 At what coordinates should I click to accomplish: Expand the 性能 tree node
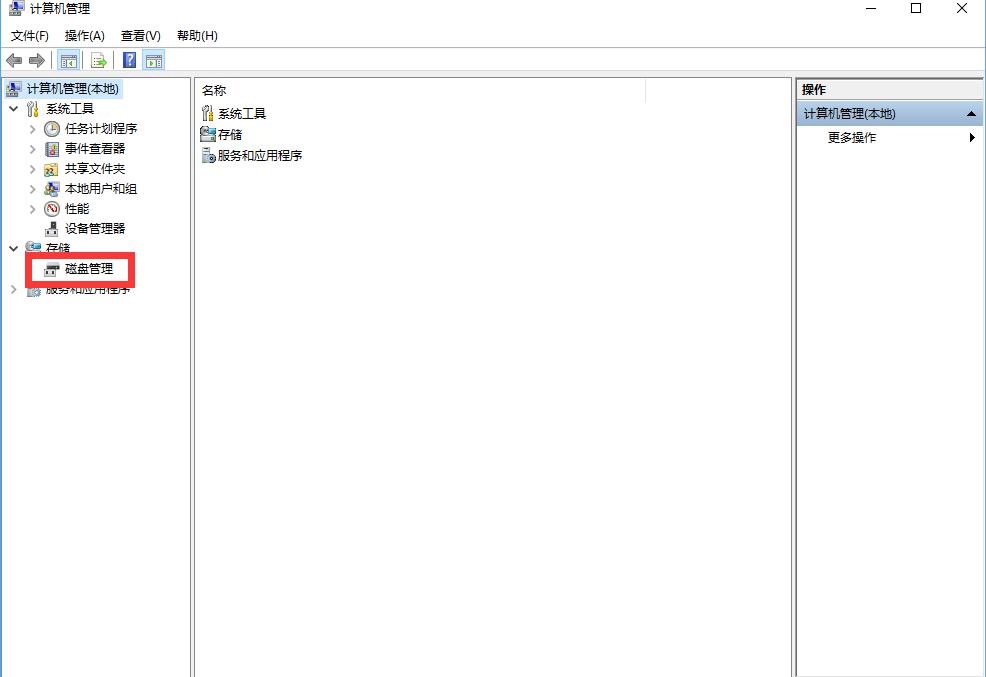tap(33, 209)
